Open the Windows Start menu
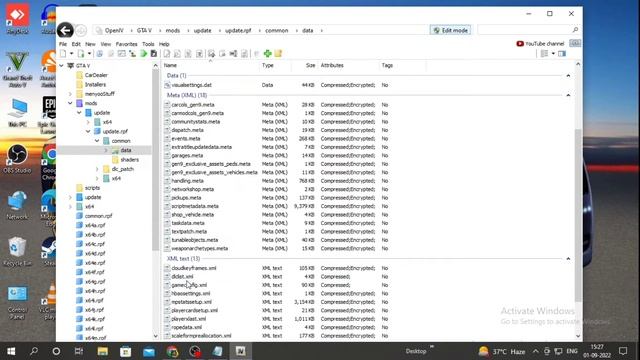The image size is (640, 360). [11, 351]
